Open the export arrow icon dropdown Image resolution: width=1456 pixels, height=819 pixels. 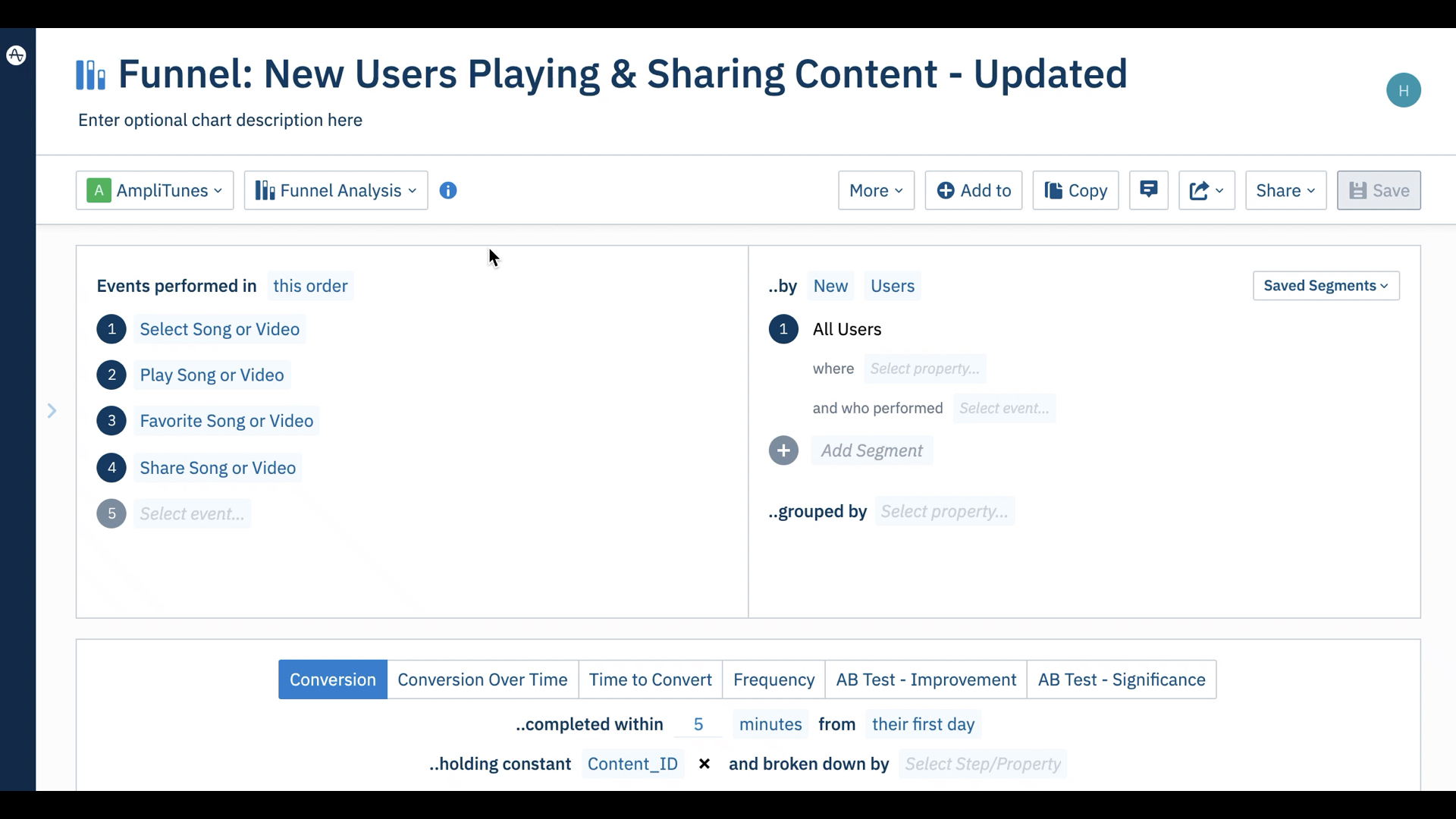1207,190
